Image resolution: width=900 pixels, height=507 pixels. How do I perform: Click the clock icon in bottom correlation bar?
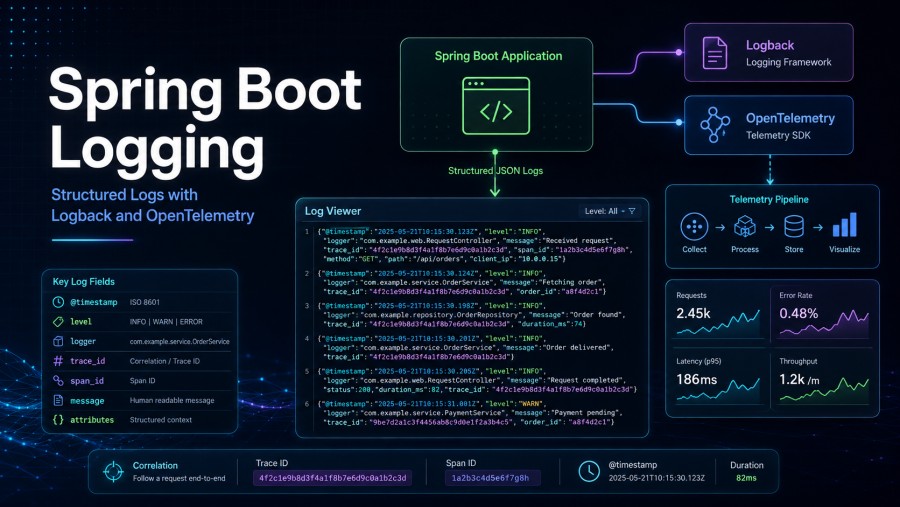coord(589,471)
